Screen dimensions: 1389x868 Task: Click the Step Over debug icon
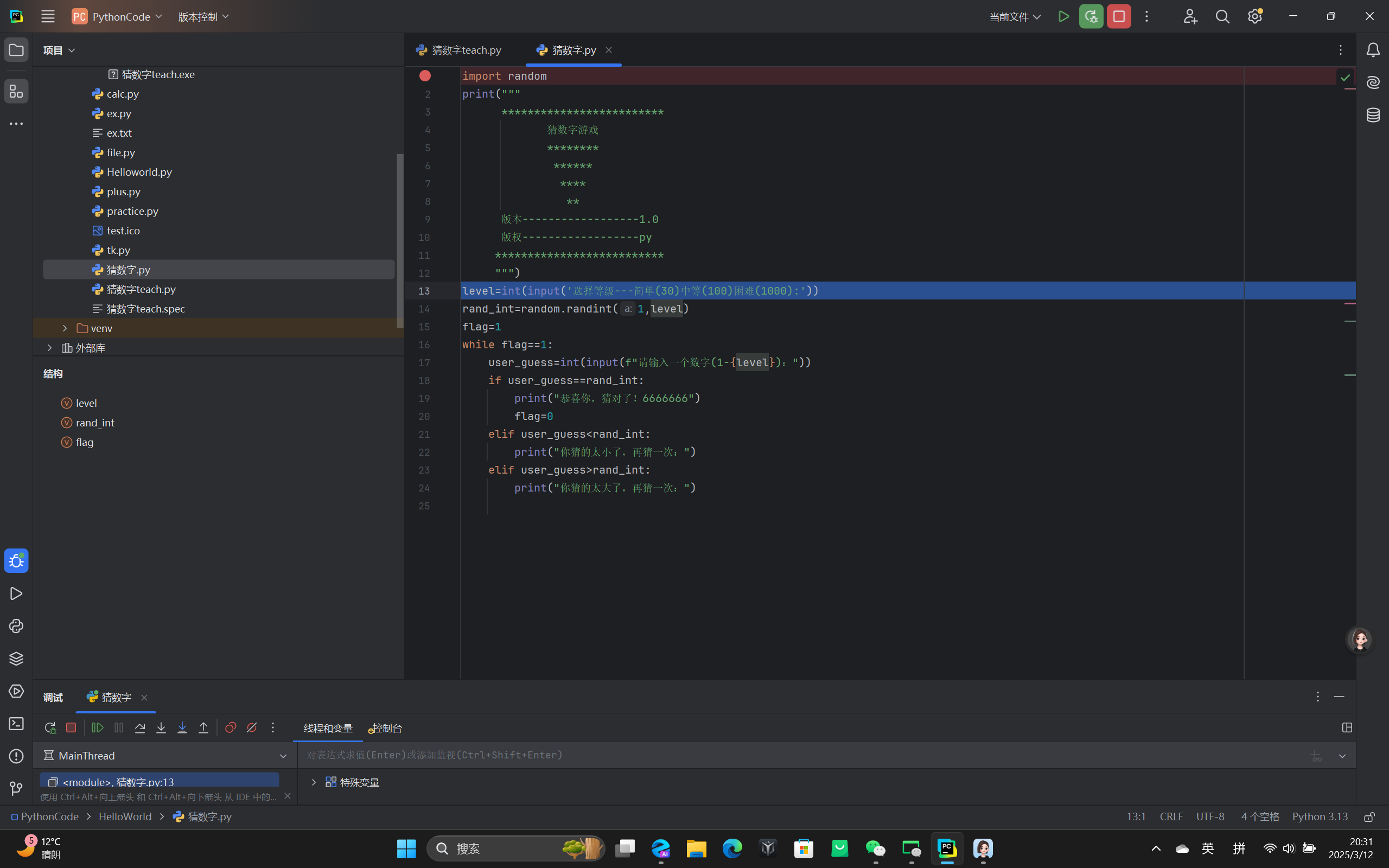click(140, 727)
